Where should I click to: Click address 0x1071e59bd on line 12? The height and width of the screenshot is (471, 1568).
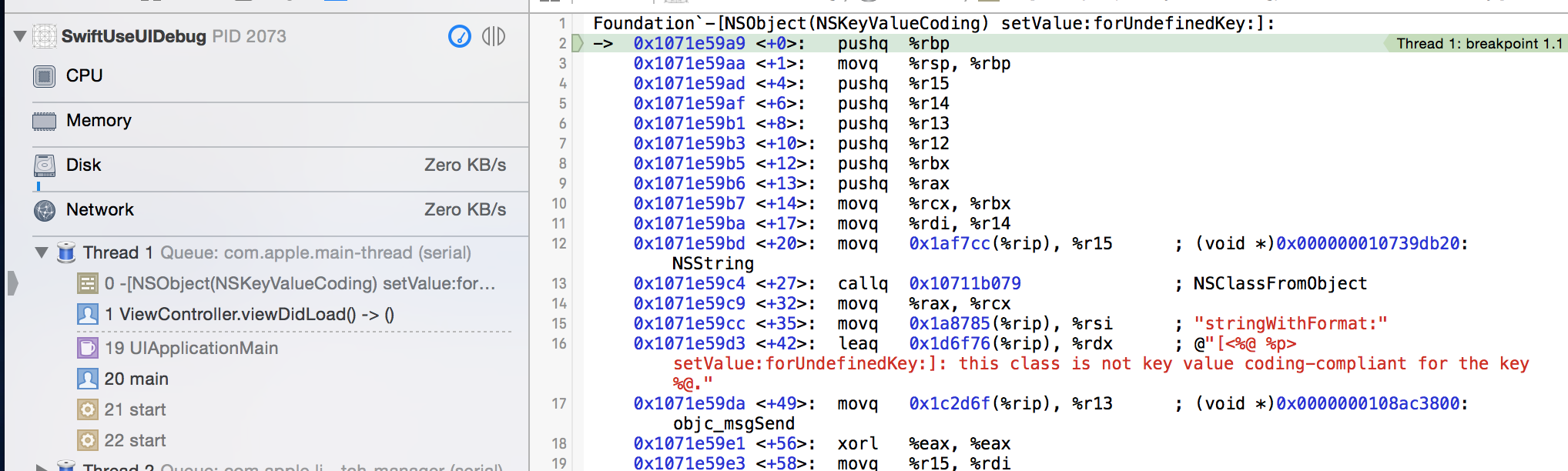pyautogui.click(x=689, y=243)
